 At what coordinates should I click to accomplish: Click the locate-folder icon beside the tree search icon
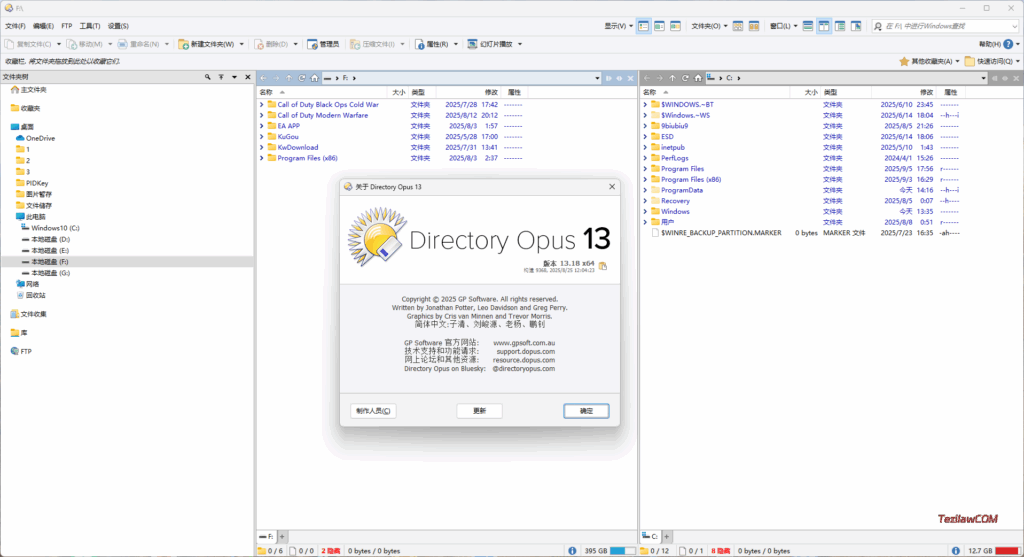pos(221,77)
